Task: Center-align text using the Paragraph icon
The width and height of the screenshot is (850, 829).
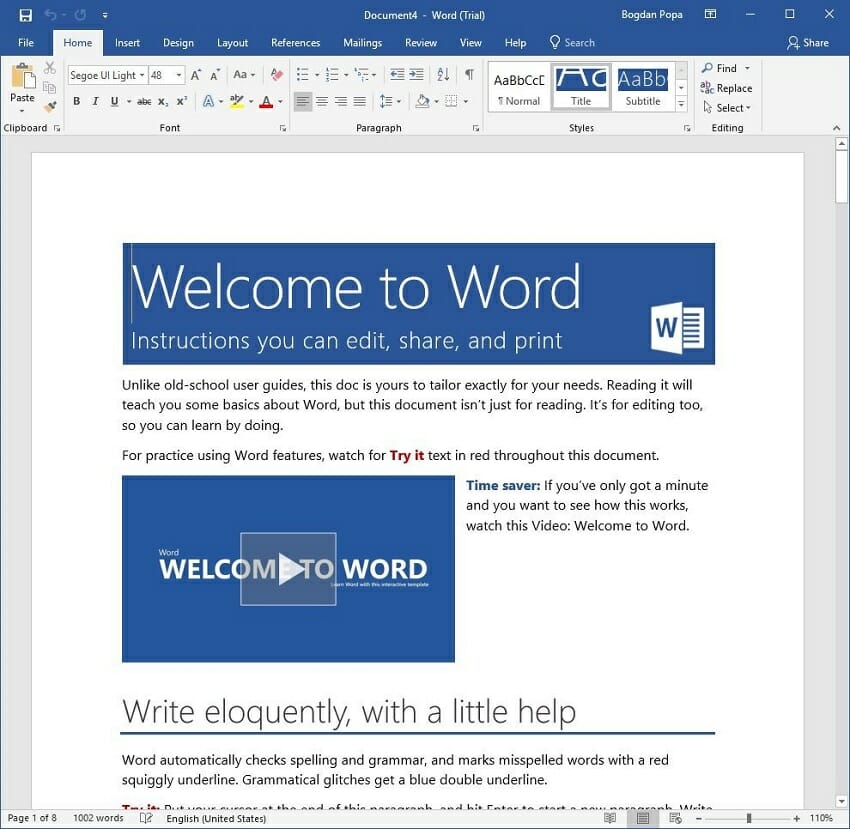Action: pos(322,101)
